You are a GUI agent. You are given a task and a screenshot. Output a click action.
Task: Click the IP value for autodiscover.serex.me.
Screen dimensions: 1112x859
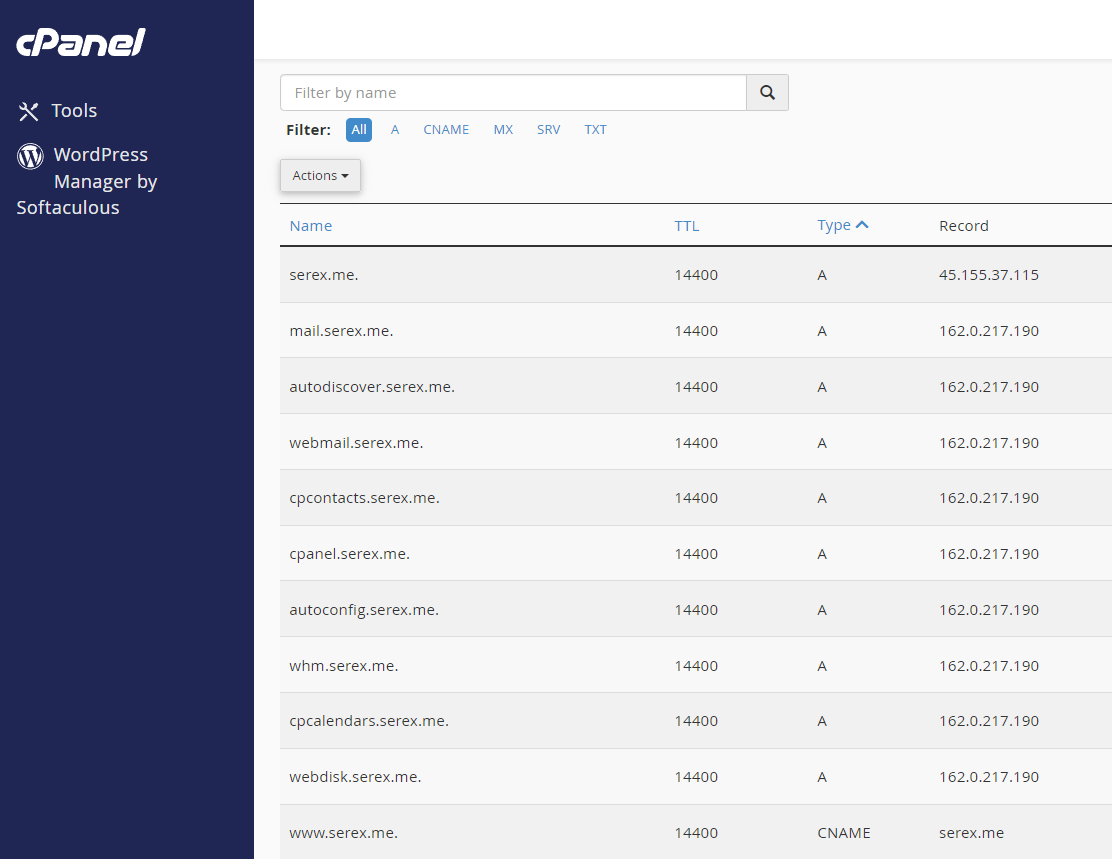989,387
